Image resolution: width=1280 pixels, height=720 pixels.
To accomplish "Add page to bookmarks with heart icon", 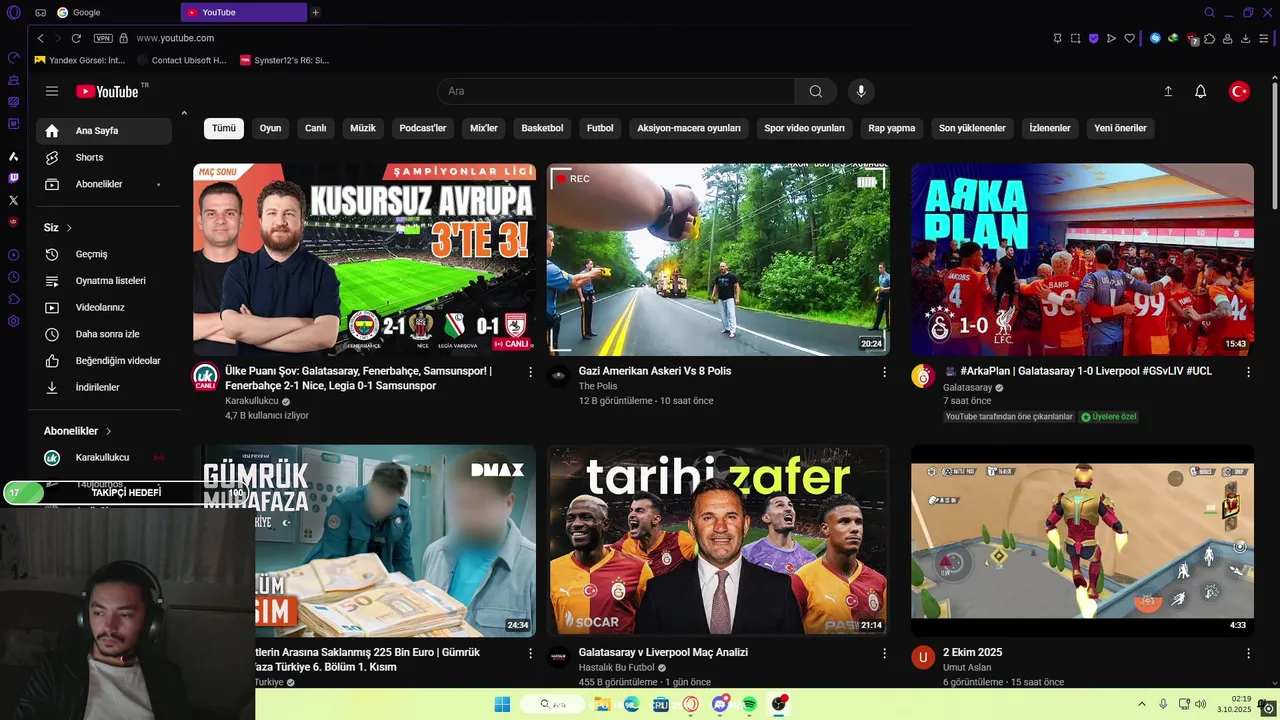I will click(1130, 38).
